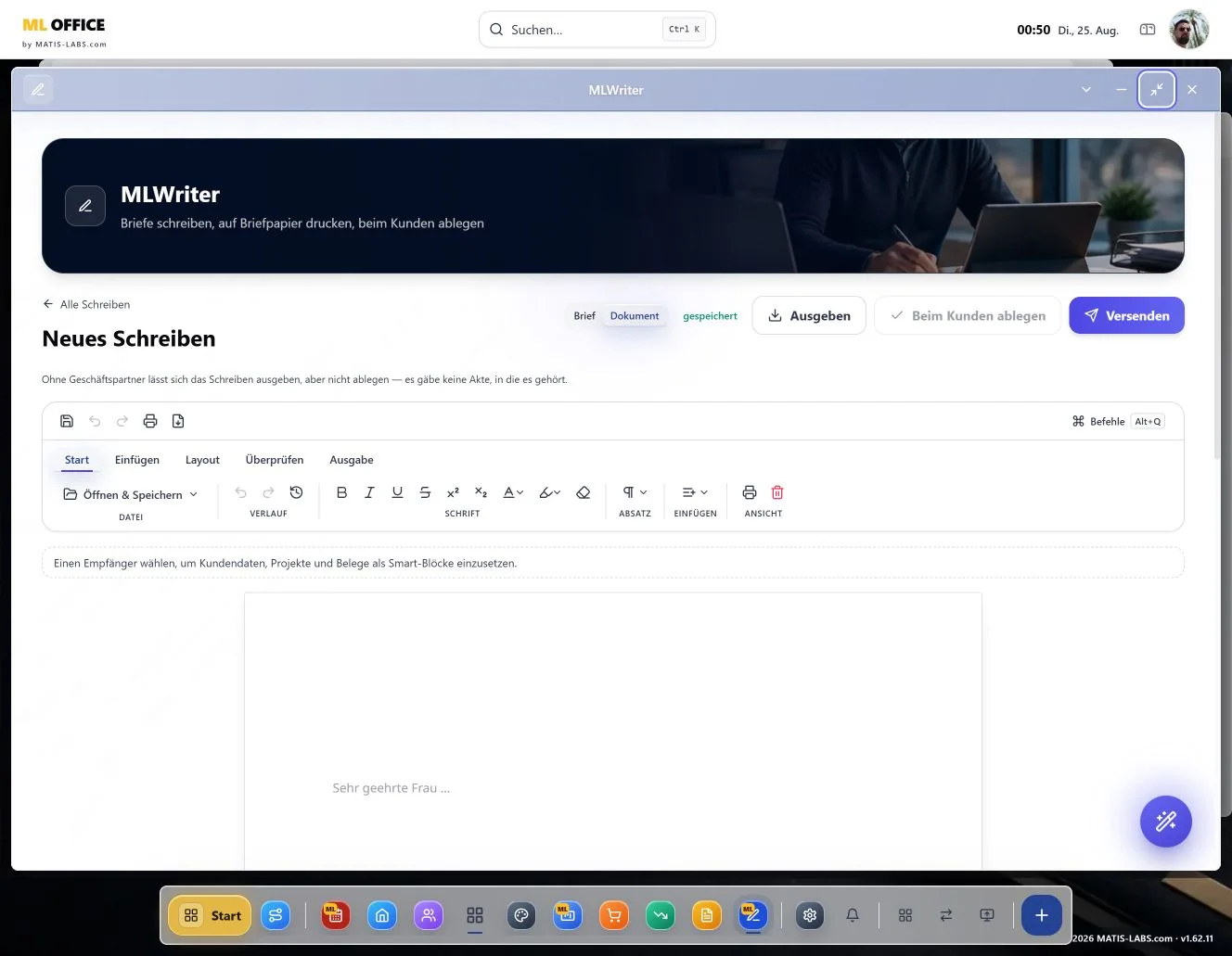
Task: Switch to the Überprüfen ribbon tab
Action: click(275, 460)
